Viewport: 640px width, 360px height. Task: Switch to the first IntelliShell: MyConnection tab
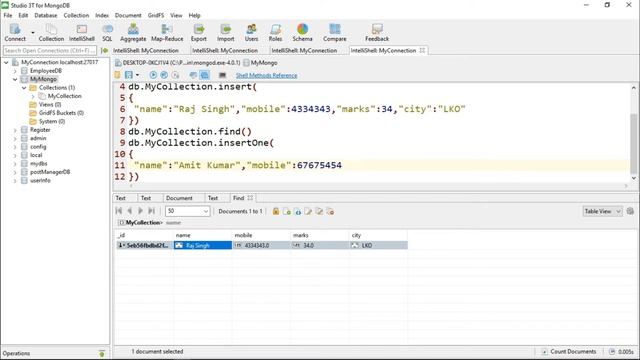[146, 51]
